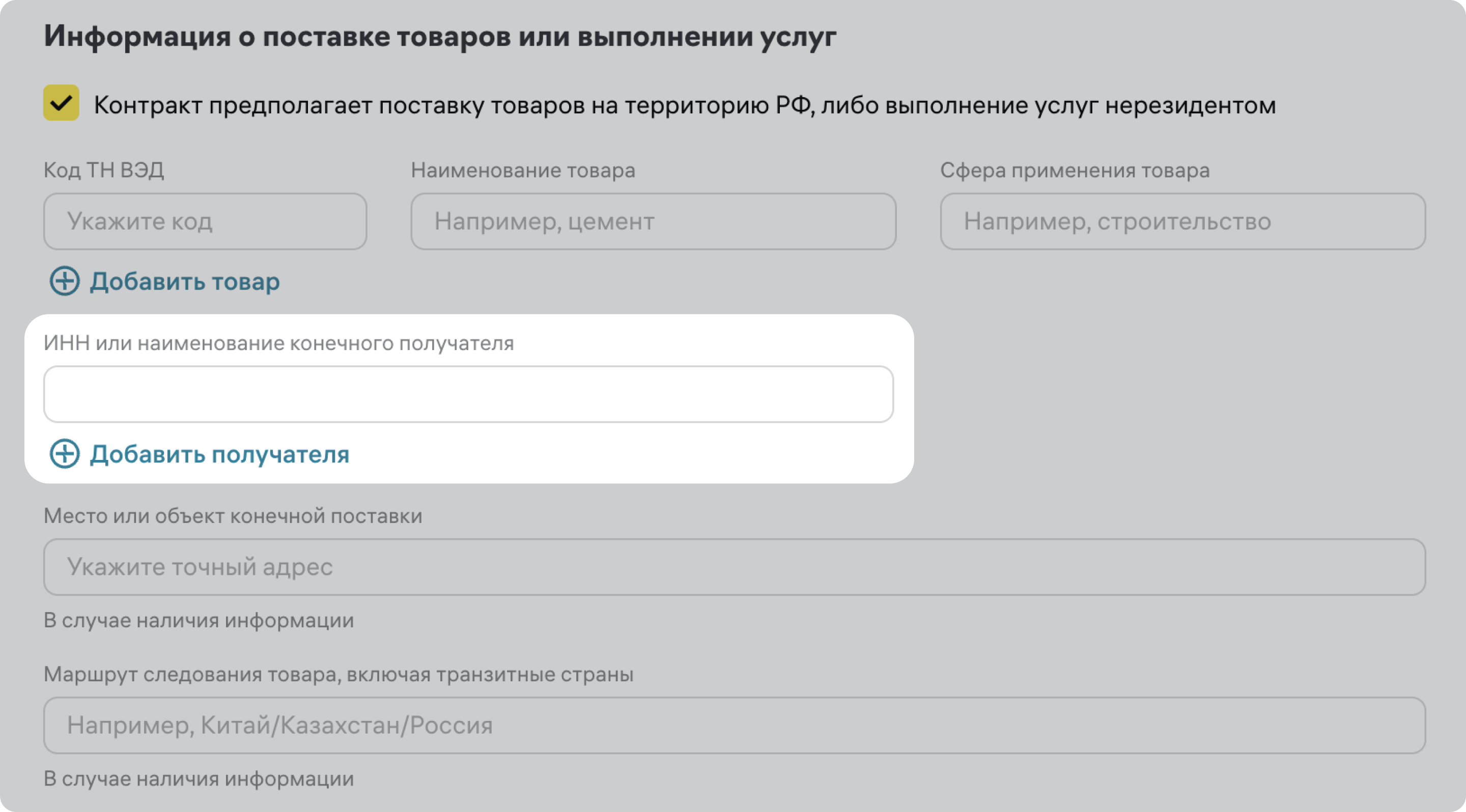Click the Например, строительство field
This screenshot has width=1466, height=812.
1182,221
